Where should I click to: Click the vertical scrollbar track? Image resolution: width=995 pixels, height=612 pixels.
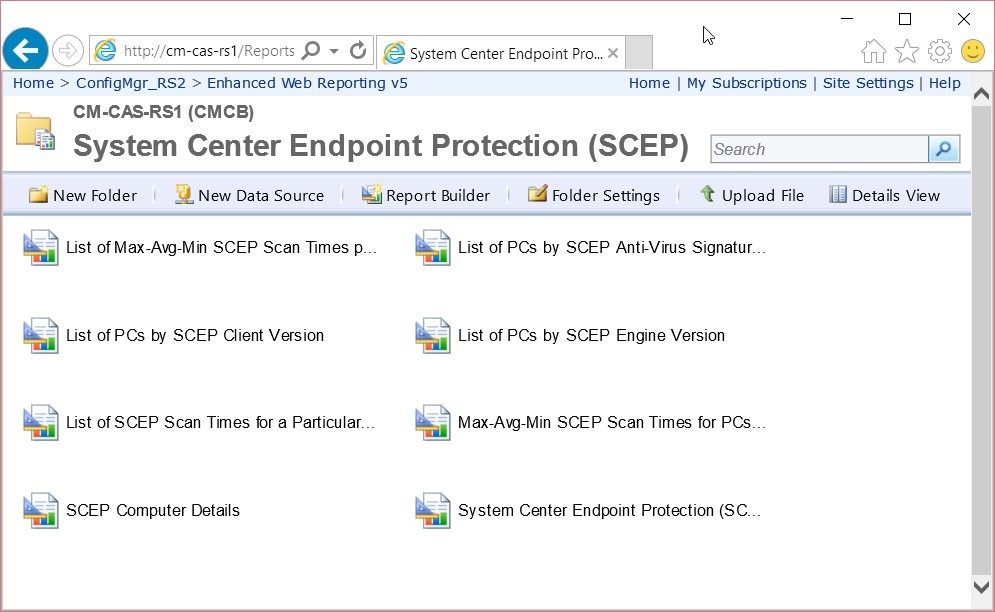[x=981, y=340]
